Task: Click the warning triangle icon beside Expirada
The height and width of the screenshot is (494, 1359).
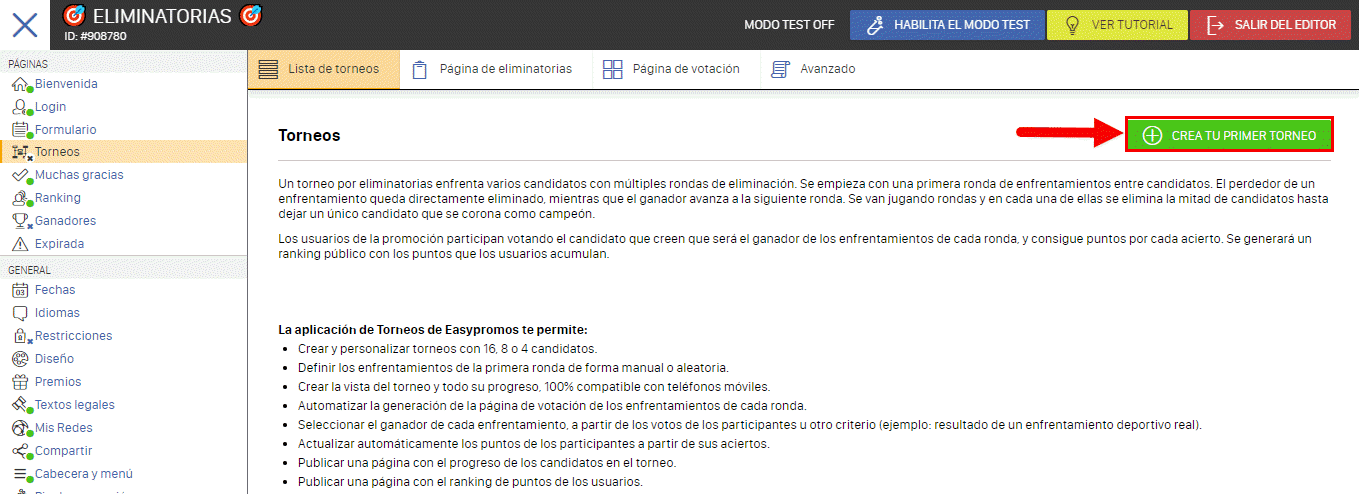Action: click(20, 244)
